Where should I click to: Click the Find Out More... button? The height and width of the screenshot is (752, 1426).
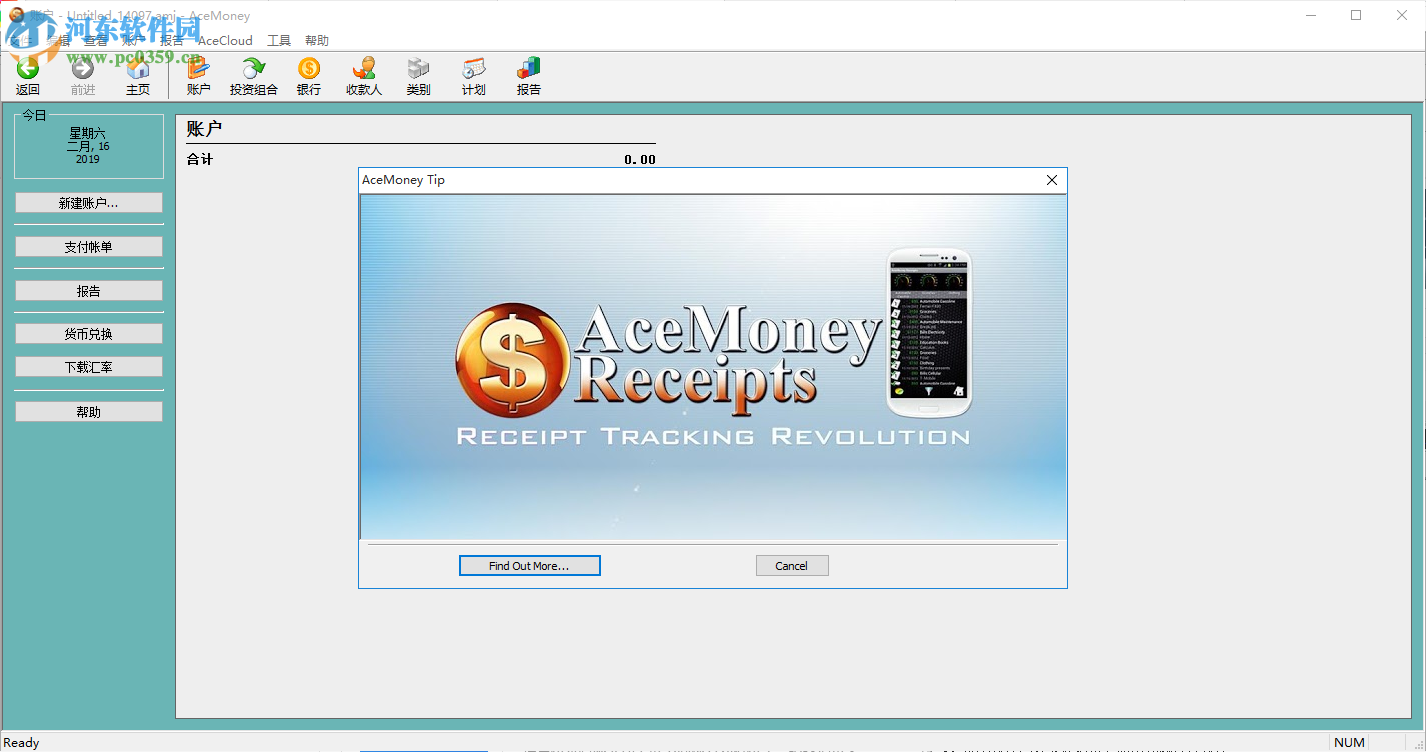530,566
